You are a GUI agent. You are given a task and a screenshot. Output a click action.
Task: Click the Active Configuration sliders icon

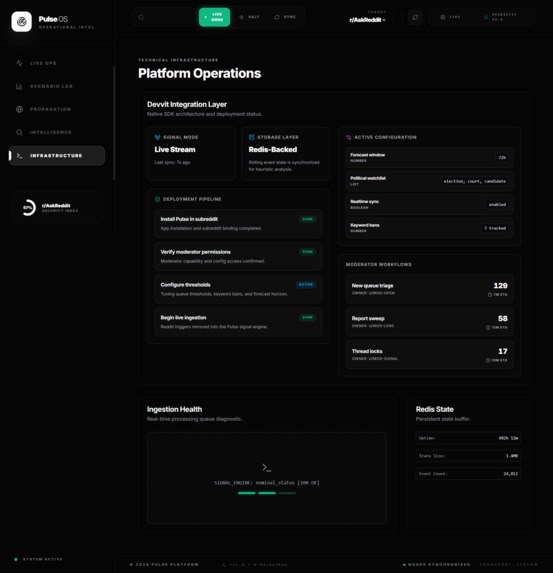(349, 137)
